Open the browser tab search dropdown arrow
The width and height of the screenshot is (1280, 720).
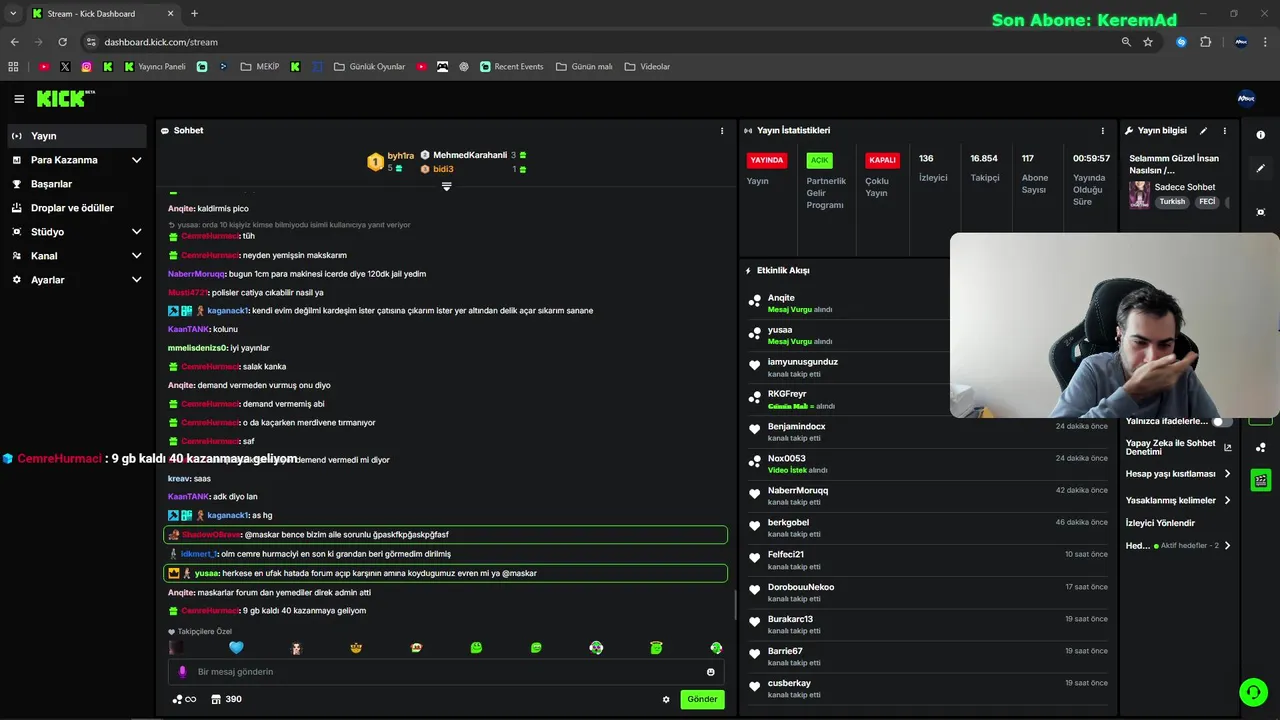[x=13, y=14]
